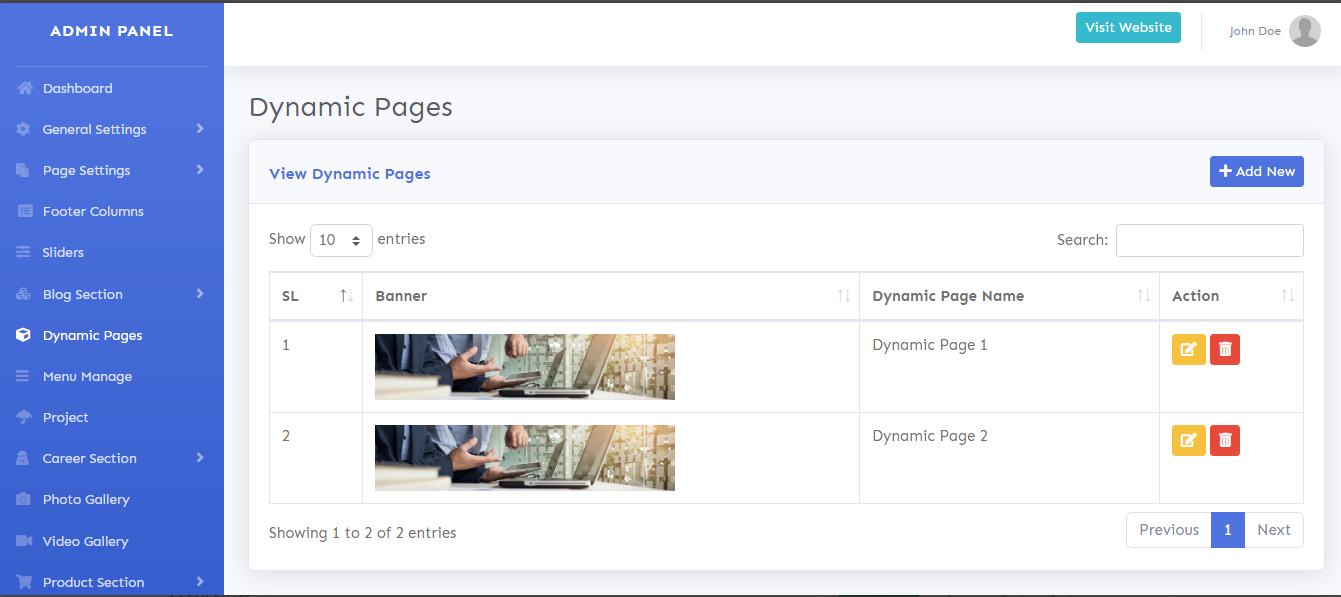1341x597 pixels.
Task: Click the Search input field
Action: point(1209,240)
